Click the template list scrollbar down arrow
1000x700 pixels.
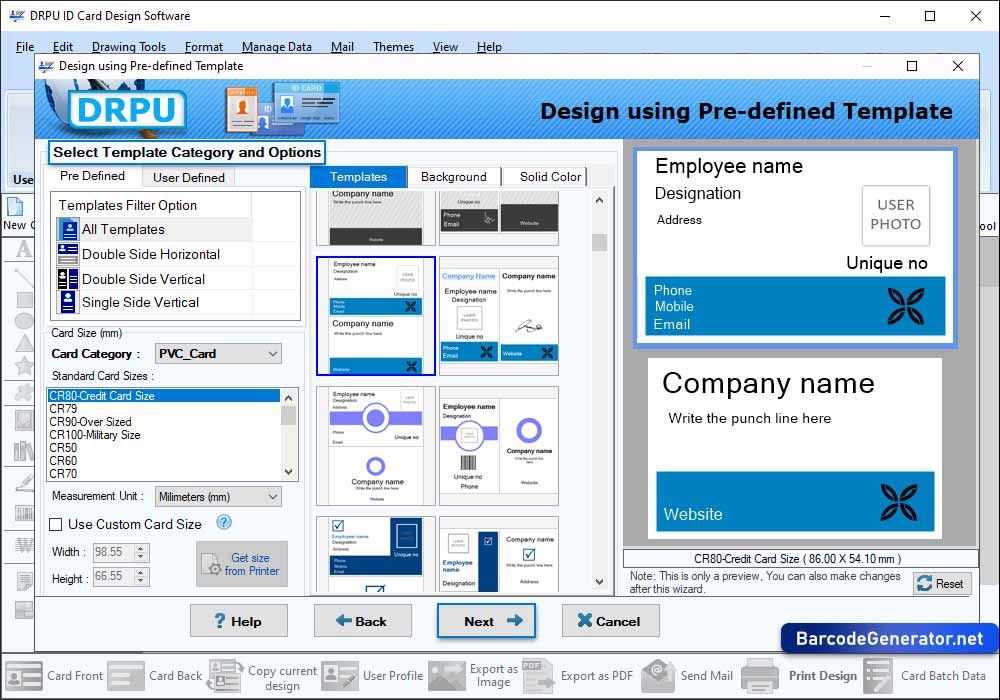(599, 581)
